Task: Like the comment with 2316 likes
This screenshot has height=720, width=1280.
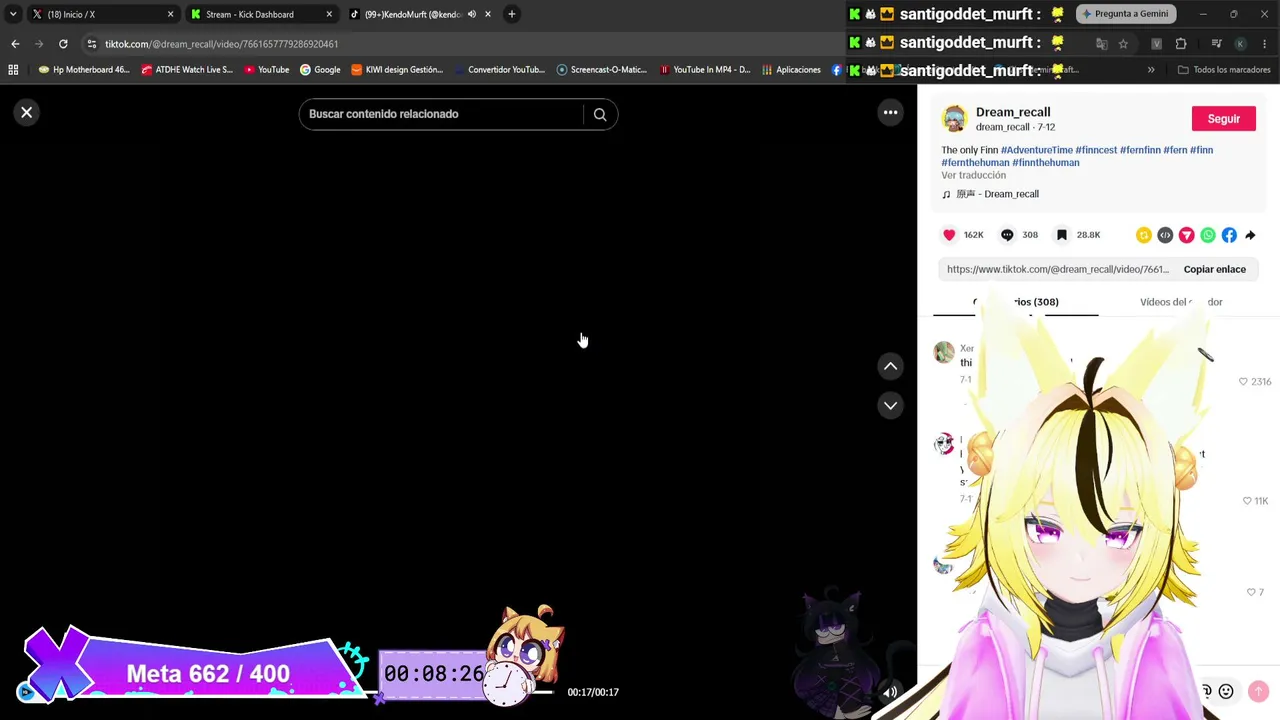Action: [x=1243, y=381]
